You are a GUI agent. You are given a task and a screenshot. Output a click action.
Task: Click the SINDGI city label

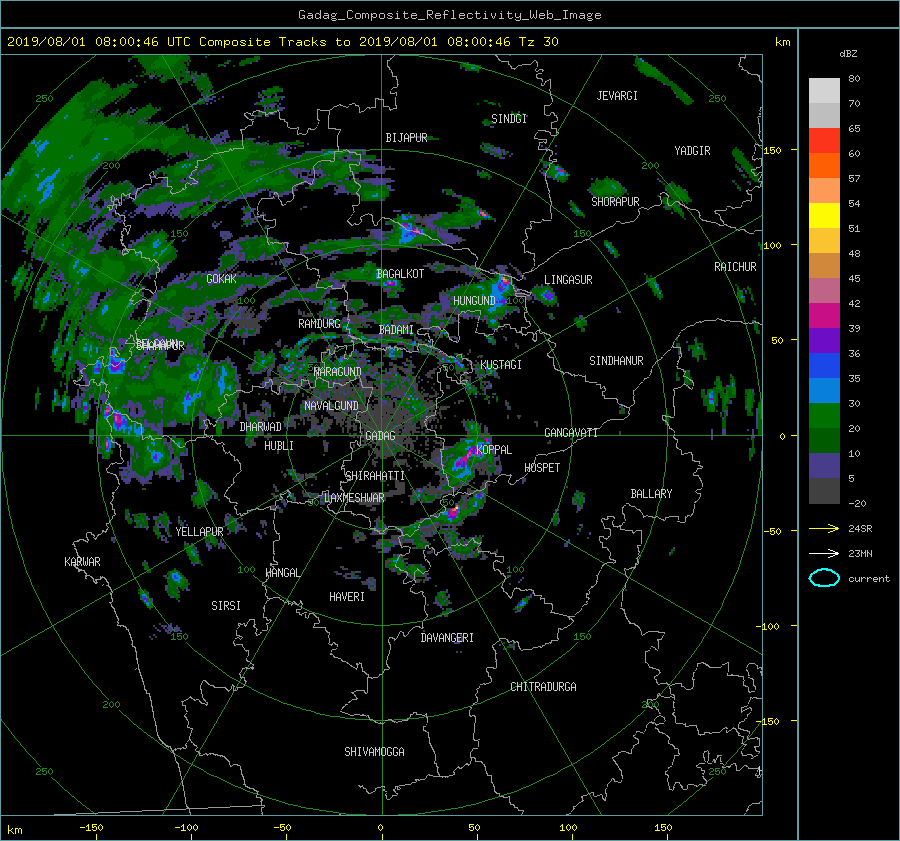pyautogui.click(x=509, y=119)
